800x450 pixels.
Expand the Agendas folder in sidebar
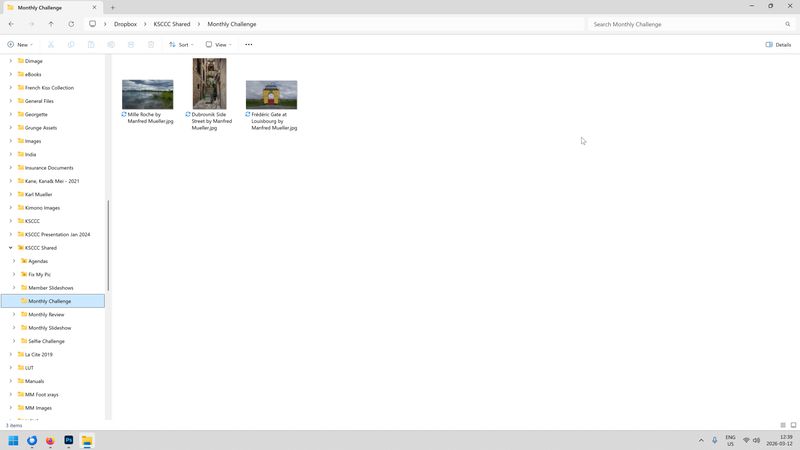14,261
